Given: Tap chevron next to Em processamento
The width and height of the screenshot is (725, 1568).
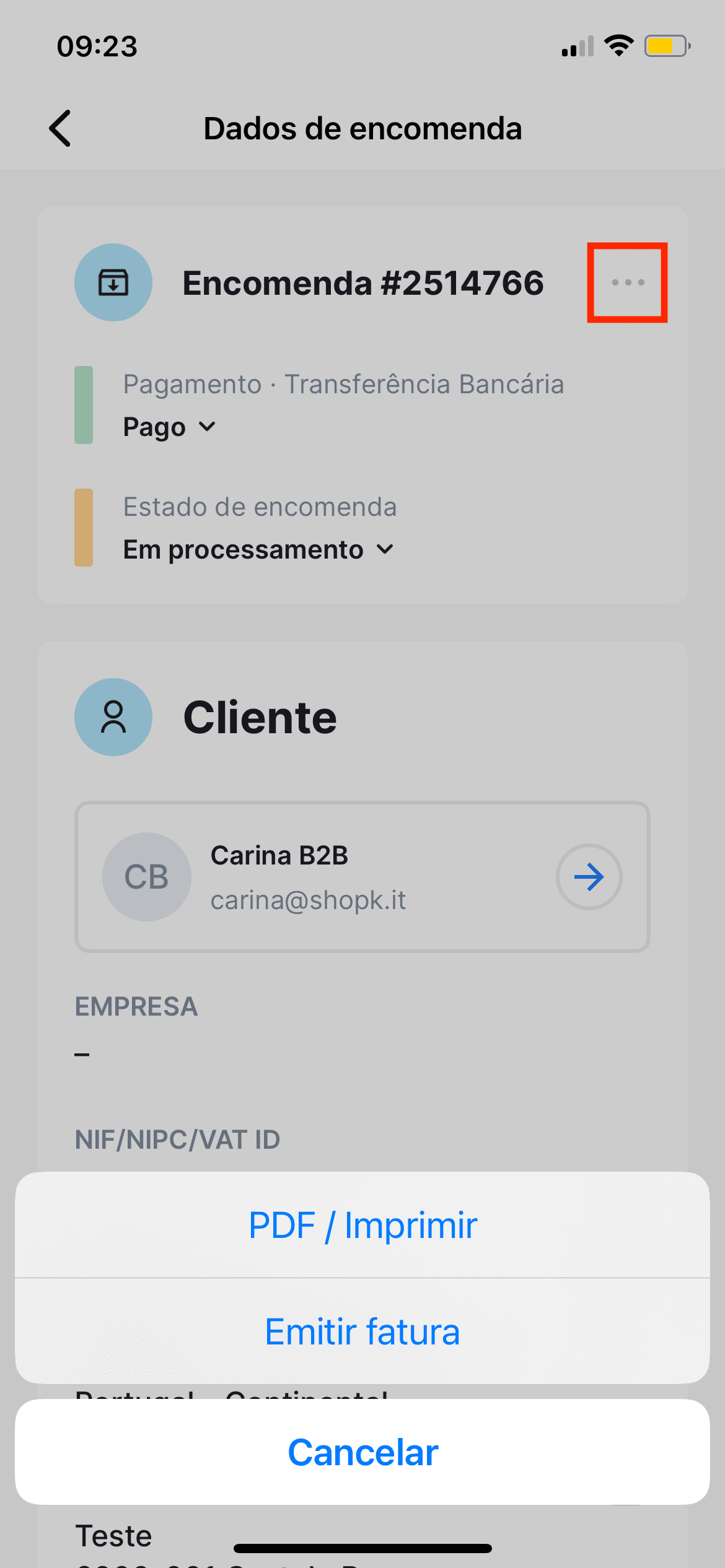Looking at the screenshot, I should [x=385, y=549].
